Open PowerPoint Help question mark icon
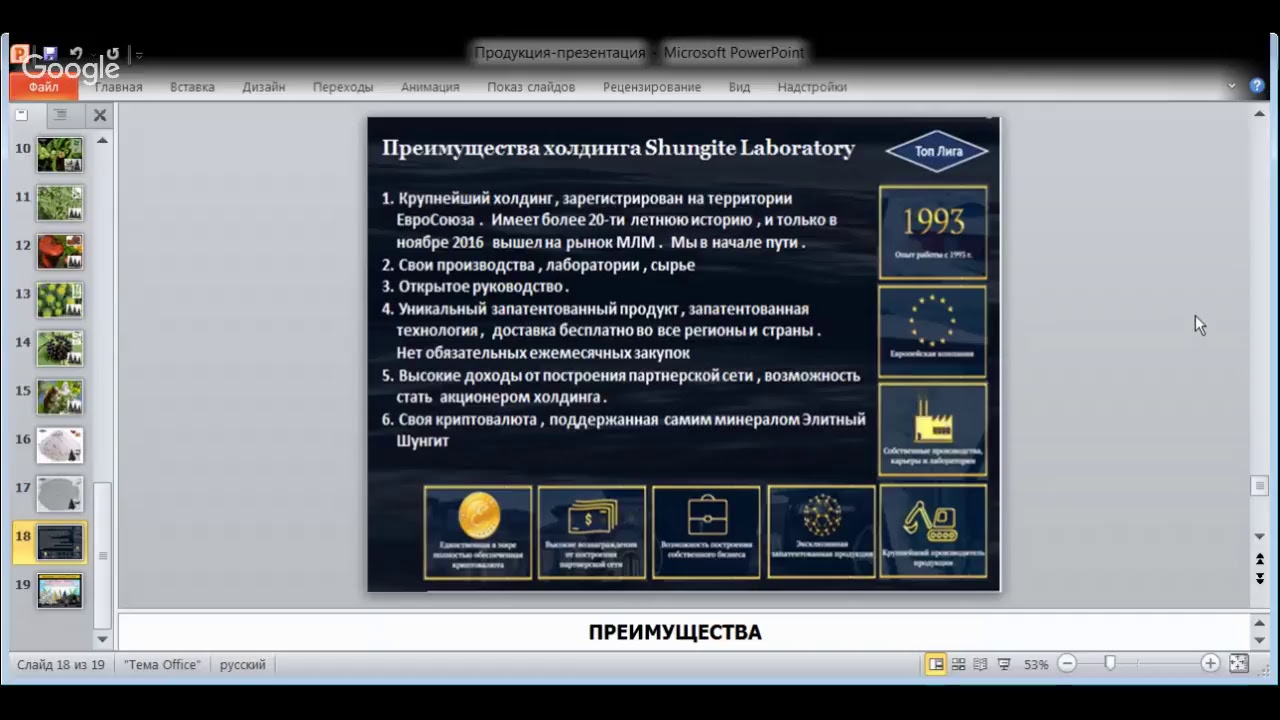The image size is (1280, 720). click(x=1257, y=86)
